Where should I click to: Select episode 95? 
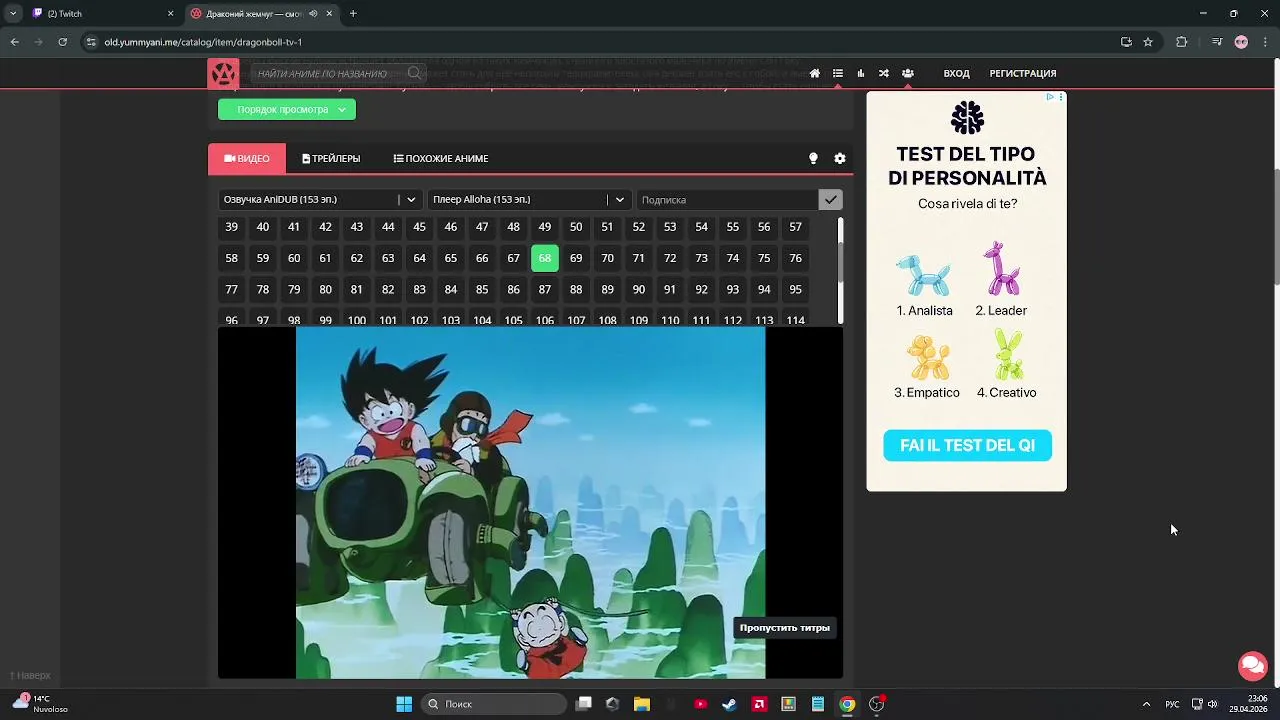tap(795, 289)
